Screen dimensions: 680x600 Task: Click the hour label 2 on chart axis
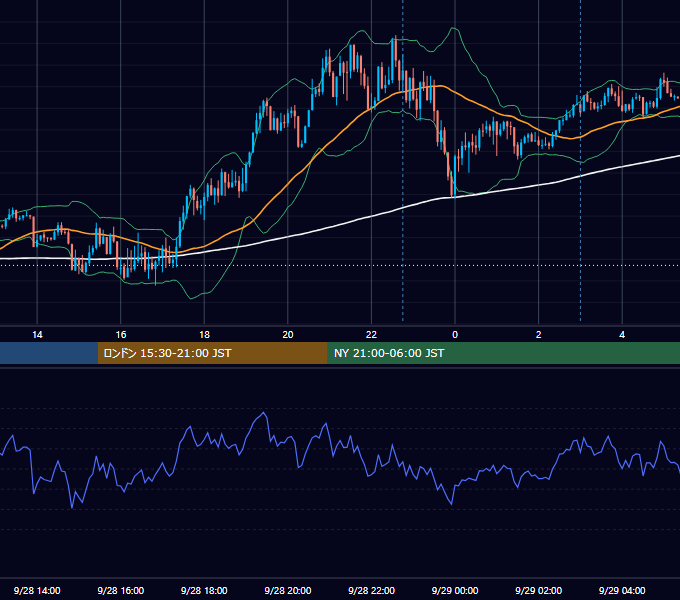pos(539,335)
